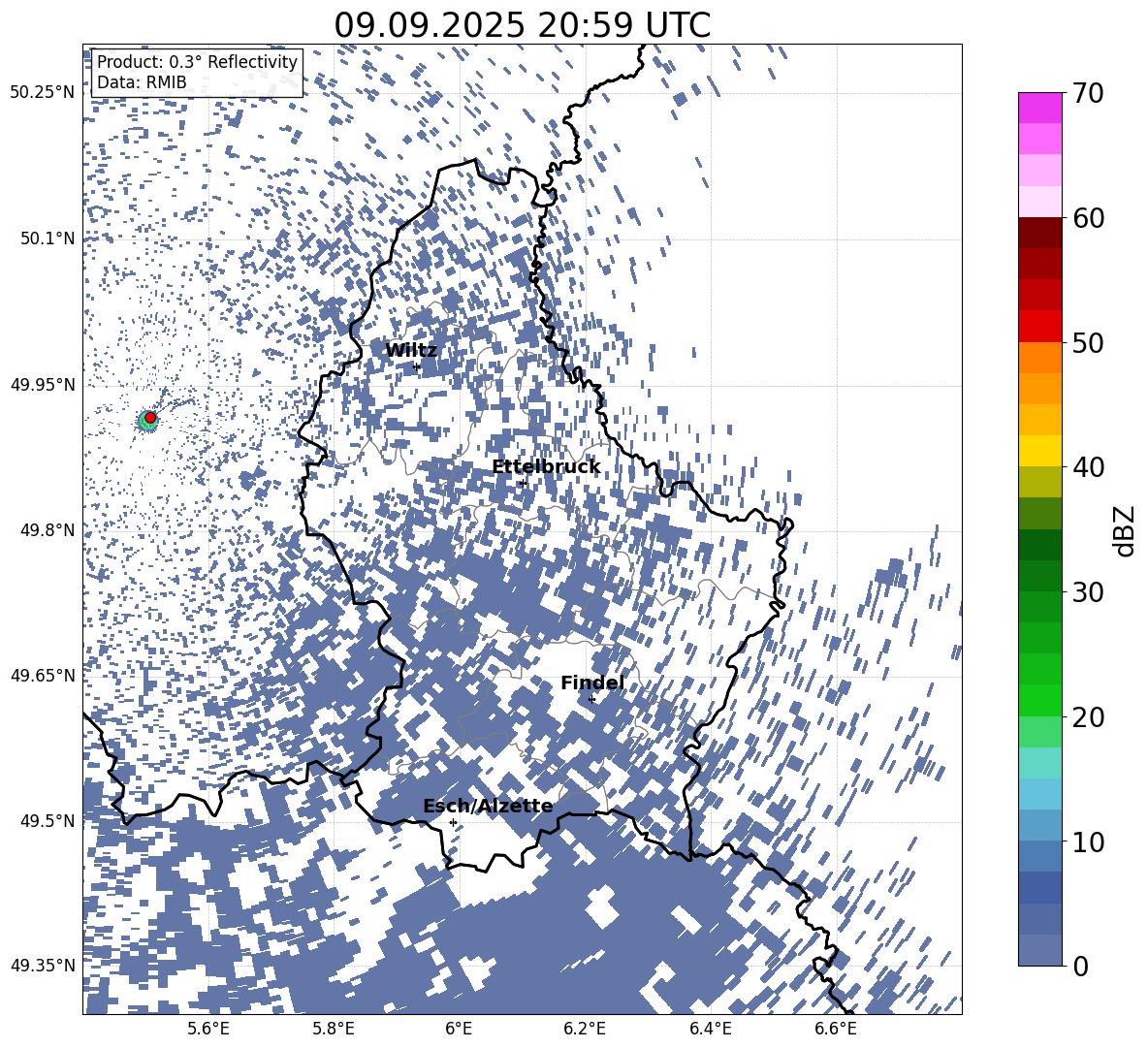Click the orange colorbar segment below 50
This screenshot has height=1048, width=1148.
point(1039,358)
